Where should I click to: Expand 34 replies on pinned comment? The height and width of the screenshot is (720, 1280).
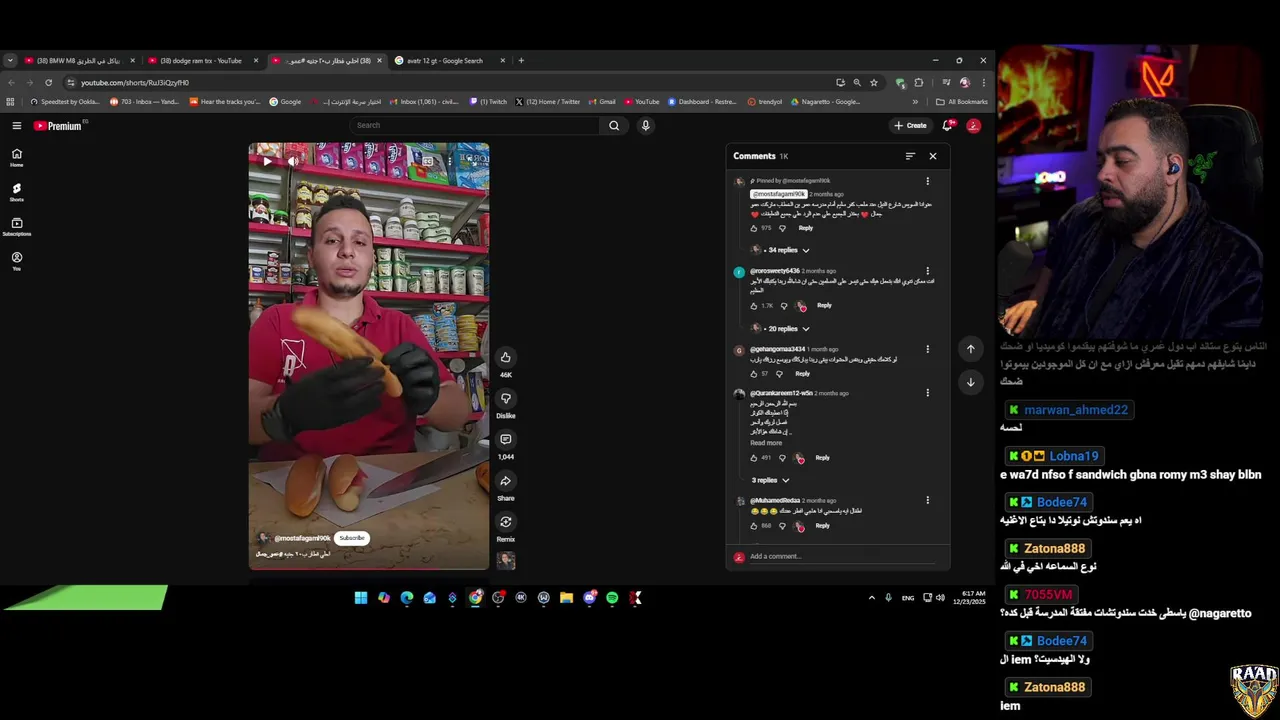pos(781,250)
